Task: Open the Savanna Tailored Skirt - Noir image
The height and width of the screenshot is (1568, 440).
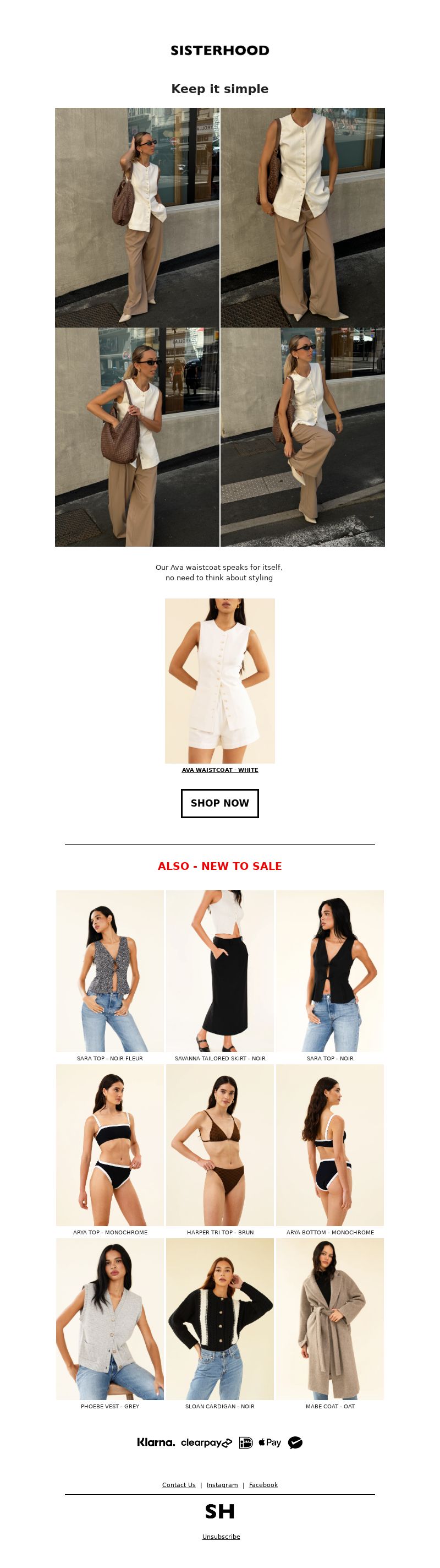Action: (x=220, y=971)
